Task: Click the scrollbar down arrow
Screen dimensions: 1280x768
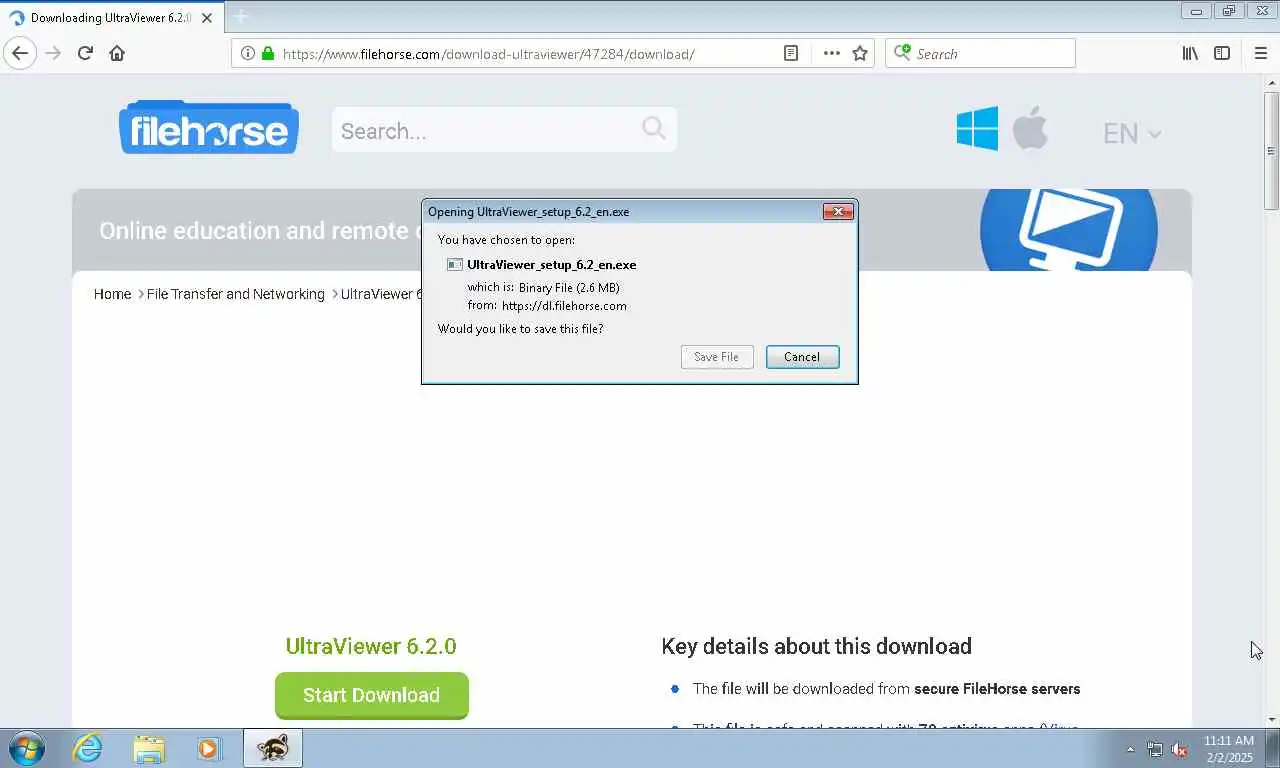Action: (x=1271, y=719)
